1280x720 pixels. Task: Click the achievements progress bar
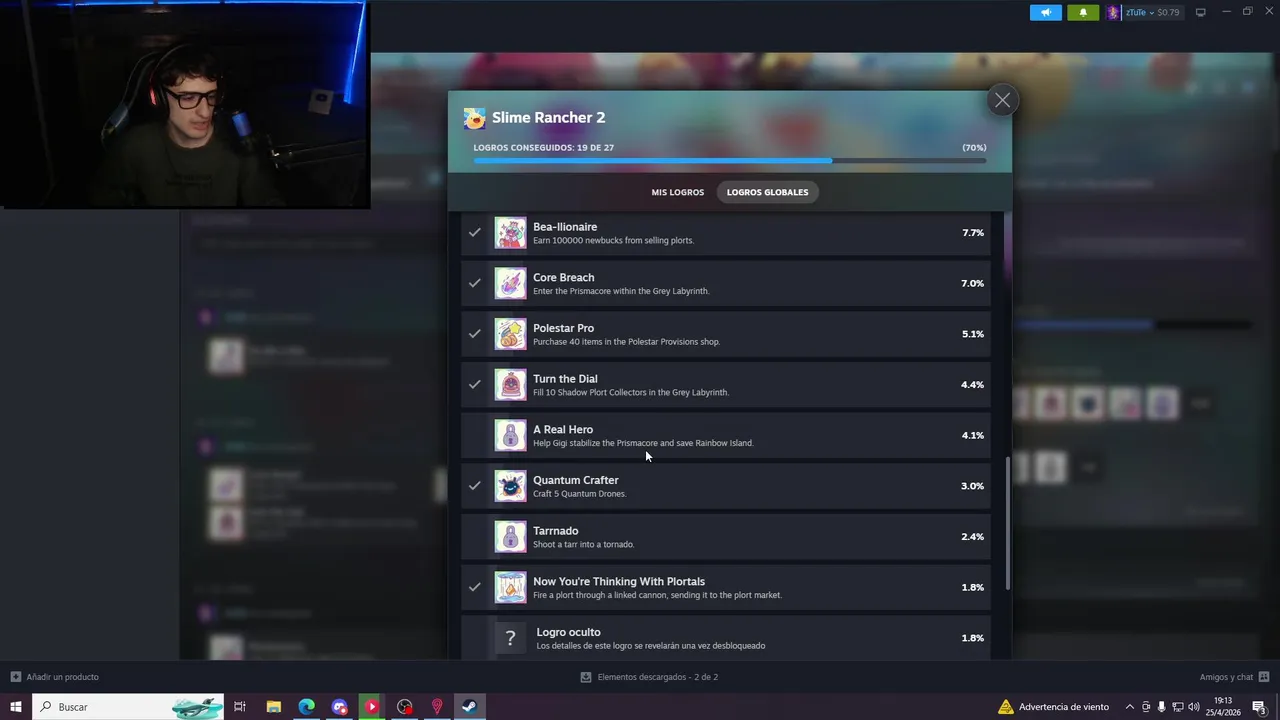[730, 160]
